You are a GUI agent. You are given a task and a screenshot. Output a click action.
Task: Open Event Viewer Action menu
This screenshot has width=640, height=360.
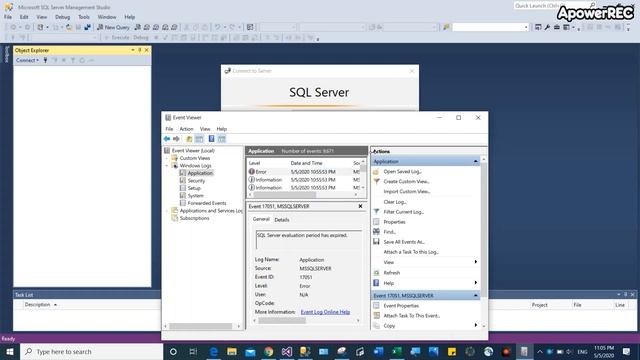tap(186, 129)
